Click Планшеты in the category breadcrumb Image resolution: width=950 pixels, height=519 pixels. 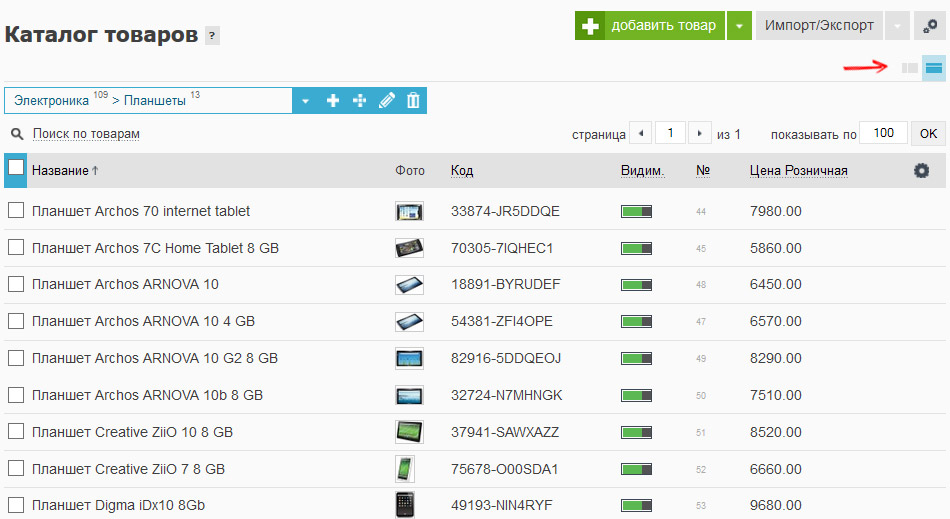(x=154, y=101)
